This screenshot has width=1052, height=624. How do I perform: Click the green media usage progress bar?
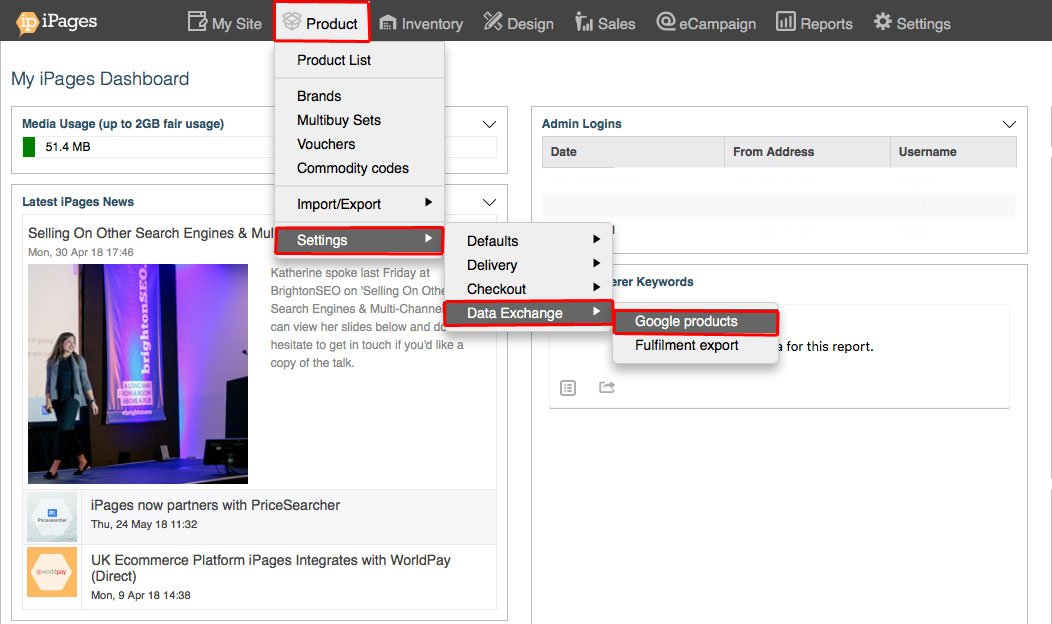tap(29, 147)
